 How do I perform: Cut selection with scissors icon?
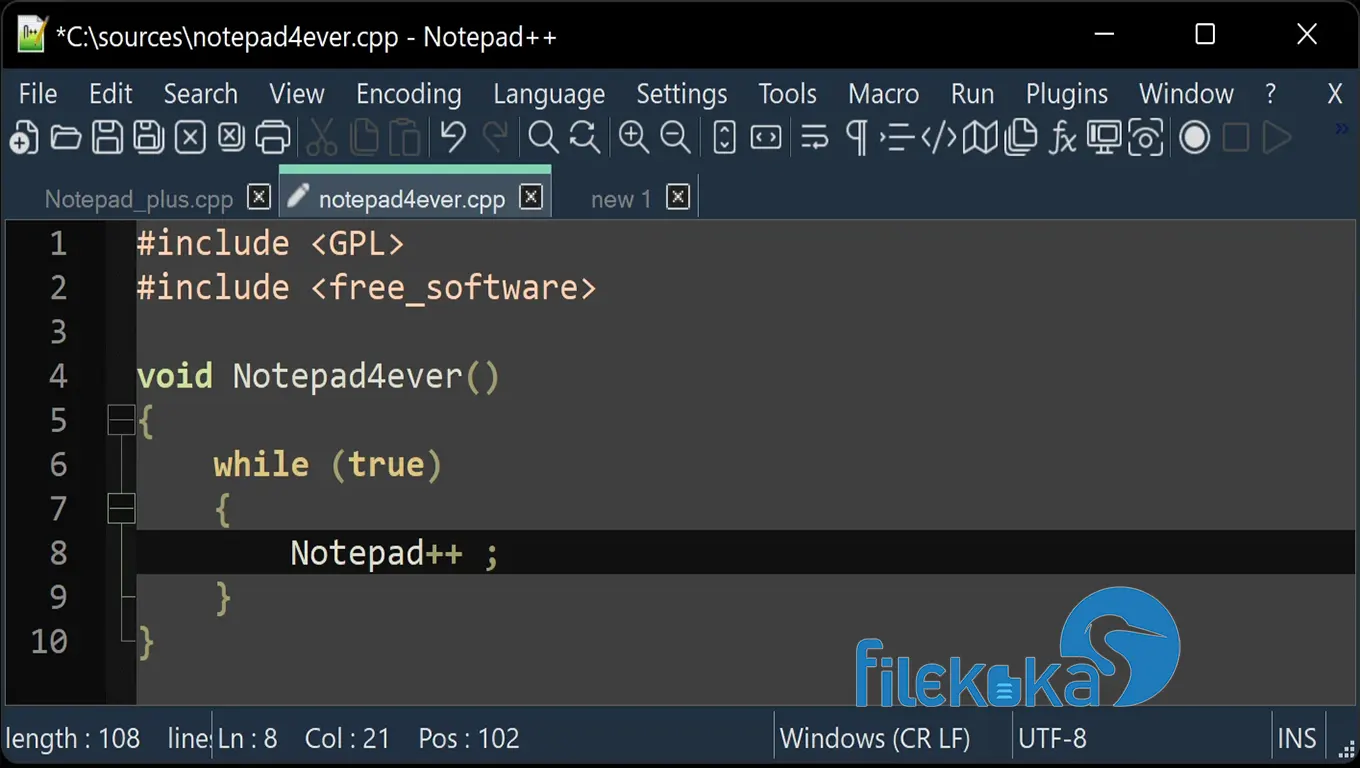[x=321, y=137]
